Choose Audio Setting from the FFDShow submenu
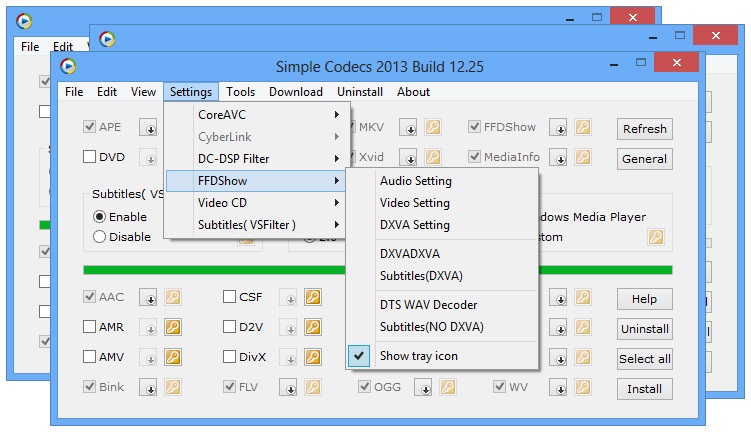The image size is (751, 432). point(415,181)
